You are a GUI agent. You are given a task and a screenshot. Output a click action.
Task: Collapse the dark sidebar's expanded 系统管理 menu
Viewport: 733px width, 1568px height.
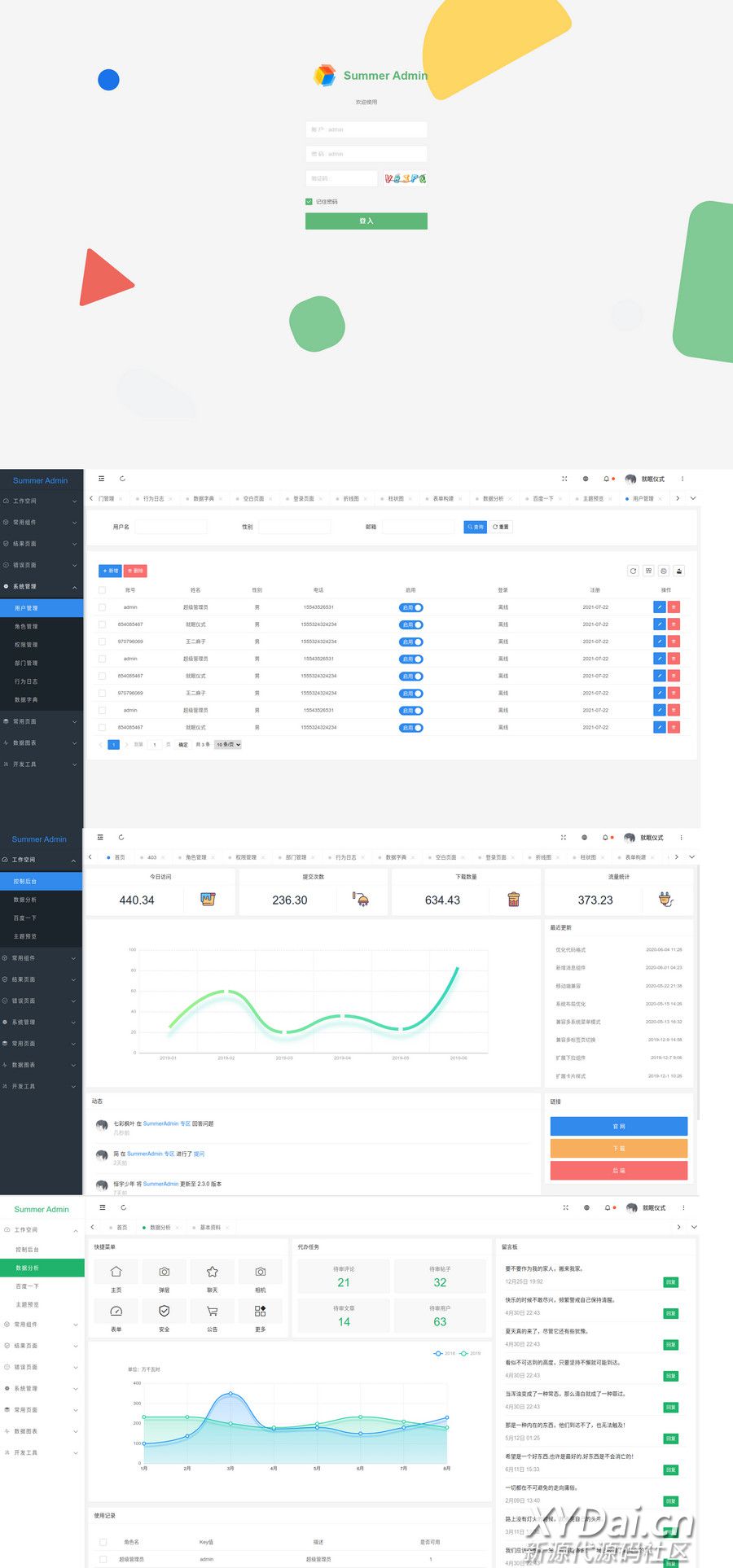(x=41, y=586)
